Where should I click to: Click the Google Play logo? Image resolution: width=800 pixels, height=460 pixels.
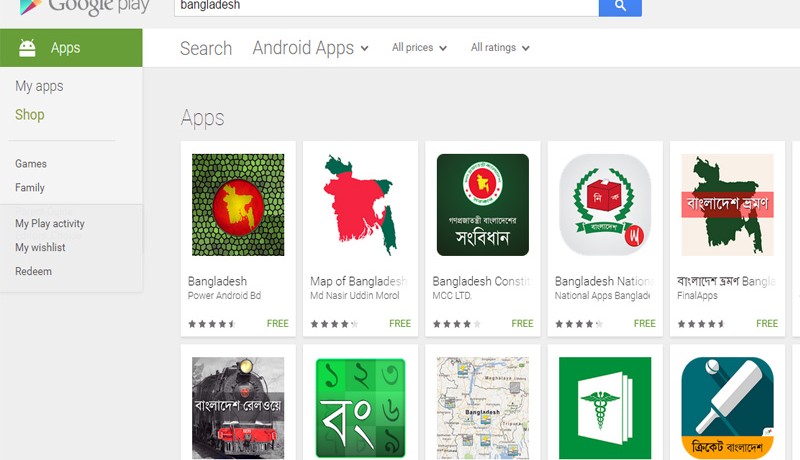pos(84,7)
